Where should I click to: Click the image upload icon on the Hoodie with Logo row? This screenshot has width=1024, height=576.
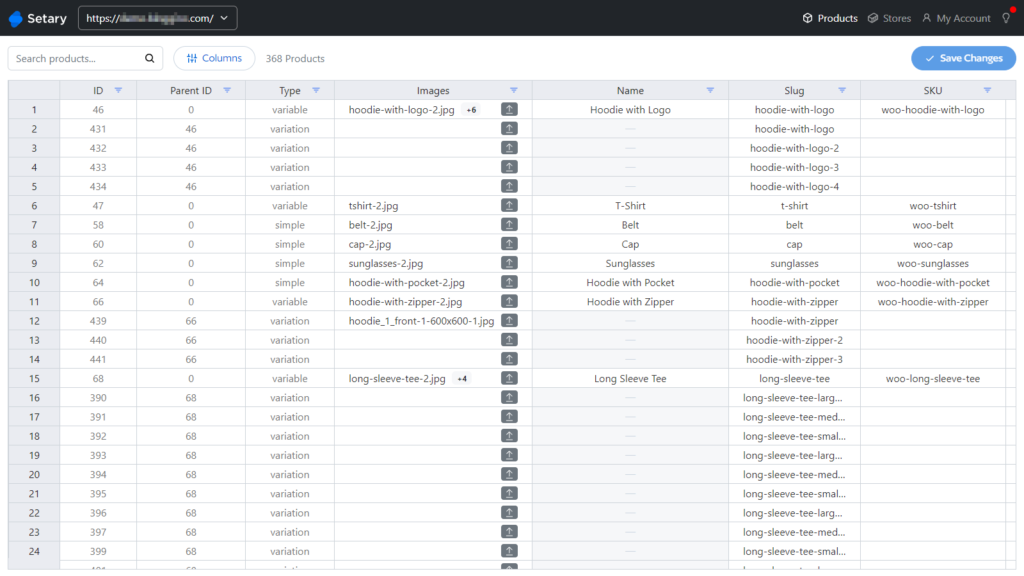pos(509,109)
